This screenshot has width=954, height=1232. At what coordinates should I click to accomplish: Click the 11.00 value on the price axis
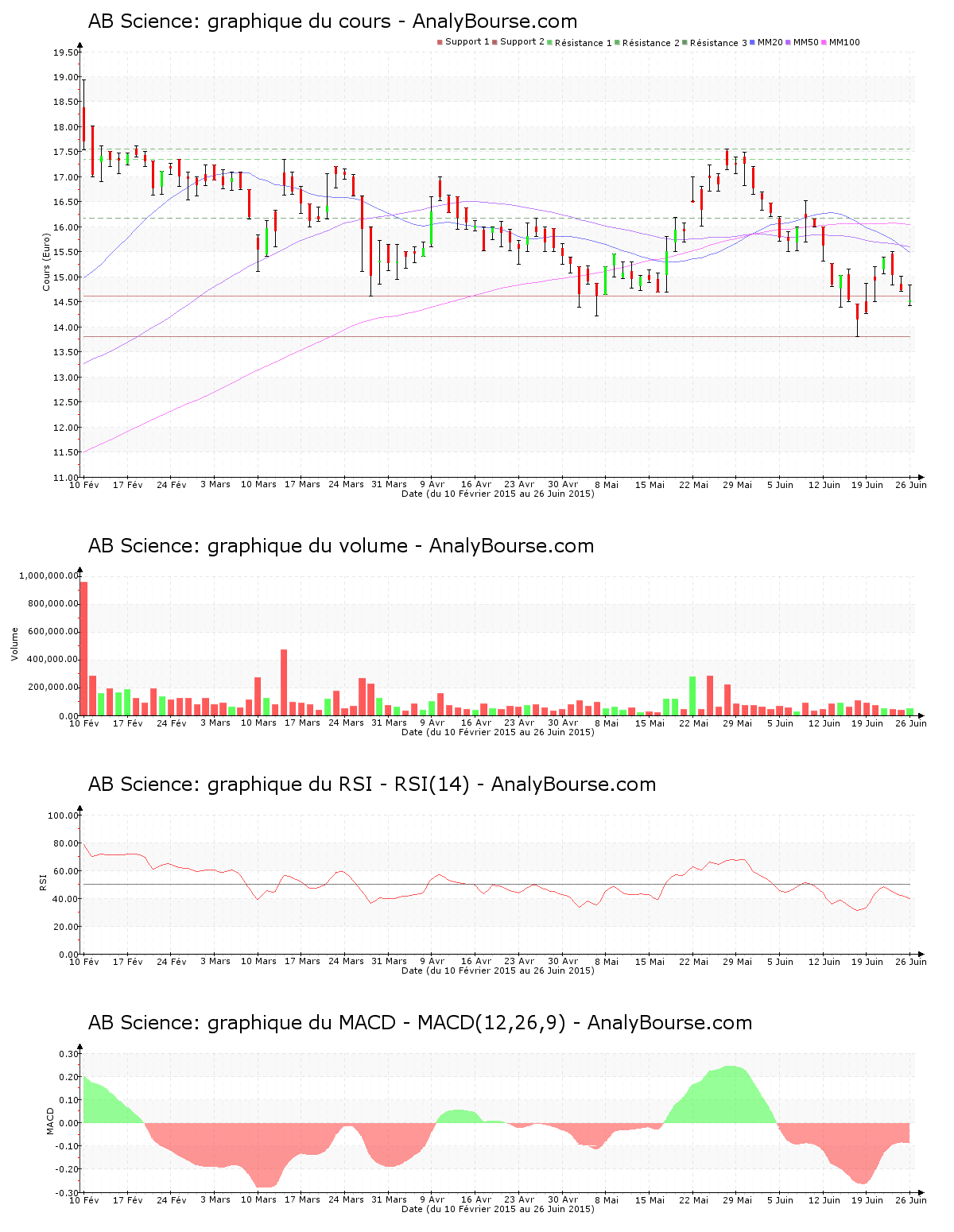coord(66,477)
